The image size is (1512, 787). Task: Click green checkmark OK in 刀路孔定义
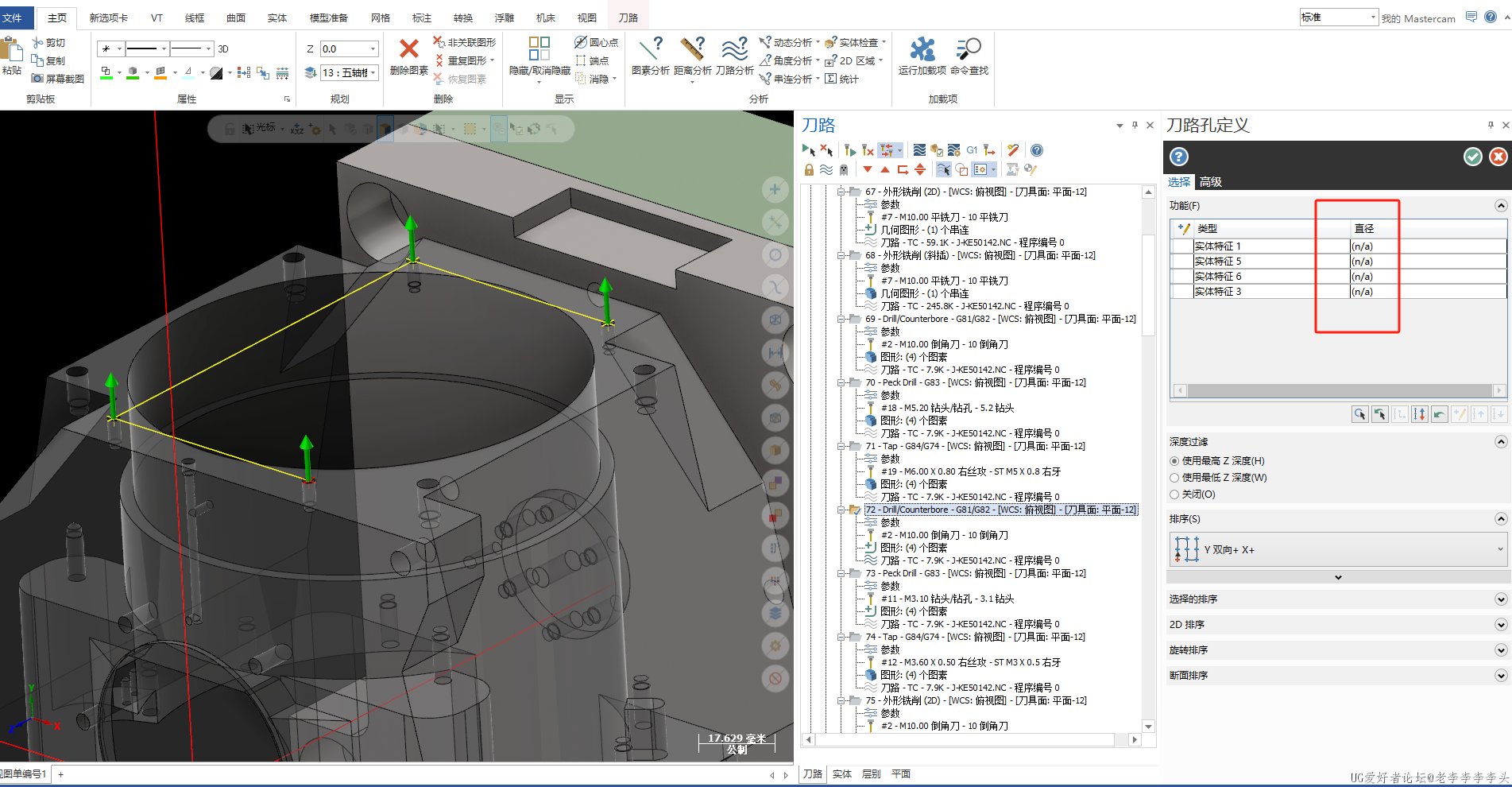pyautogui.click(x=1473, y=157)
